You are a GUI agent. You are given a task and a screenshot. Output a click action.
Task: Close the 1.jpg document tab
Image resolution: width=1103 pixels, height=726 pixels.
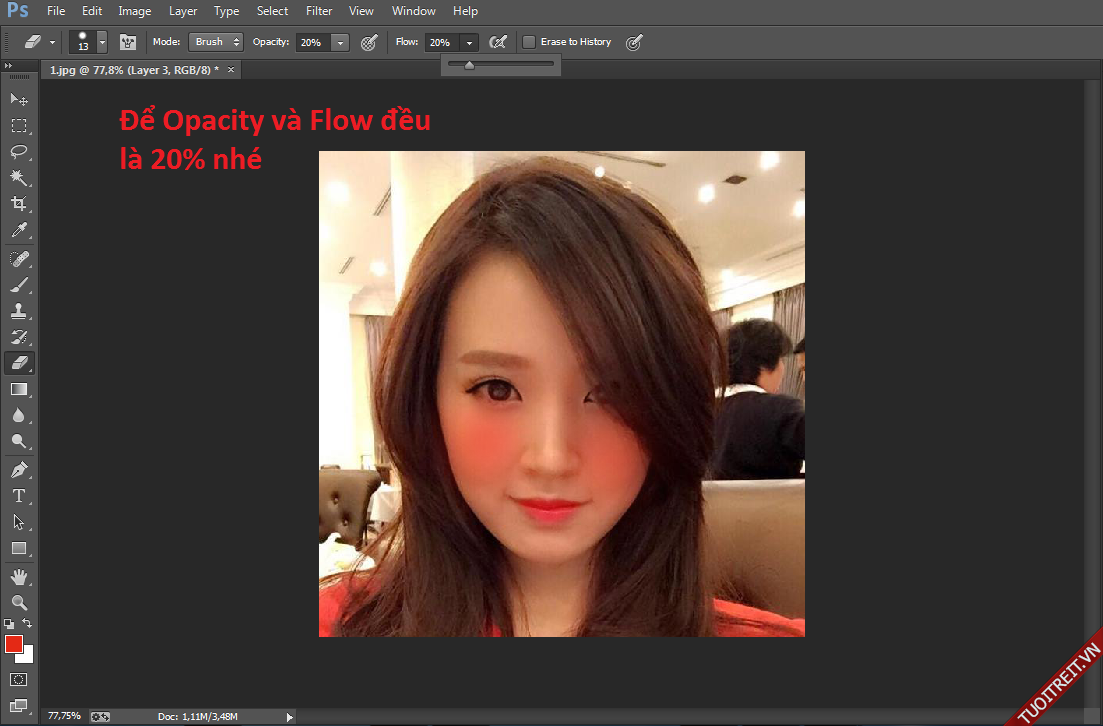pos(231,70)
